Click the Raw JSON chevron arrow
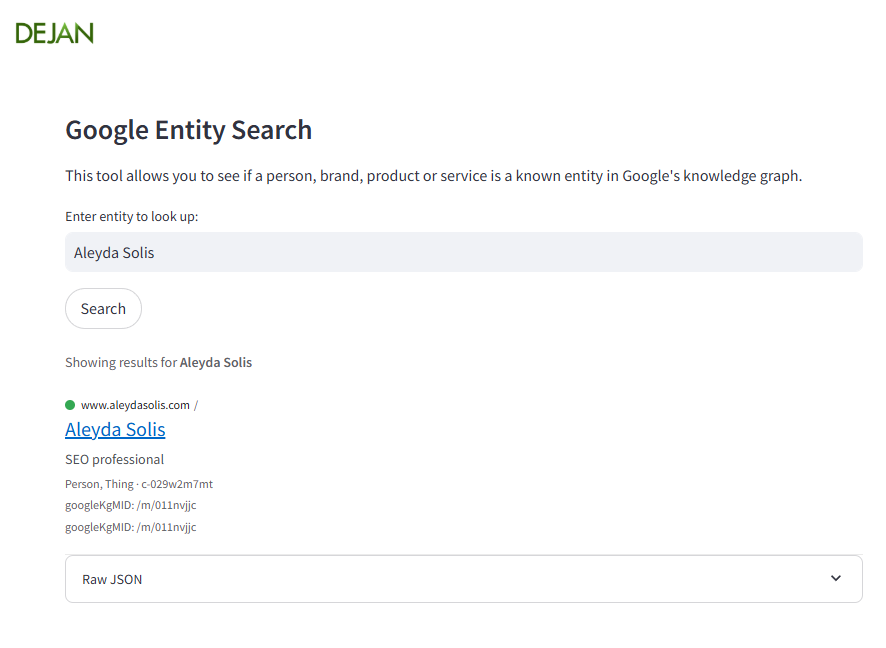Screen dimensions: 886x648 (835, 579)
